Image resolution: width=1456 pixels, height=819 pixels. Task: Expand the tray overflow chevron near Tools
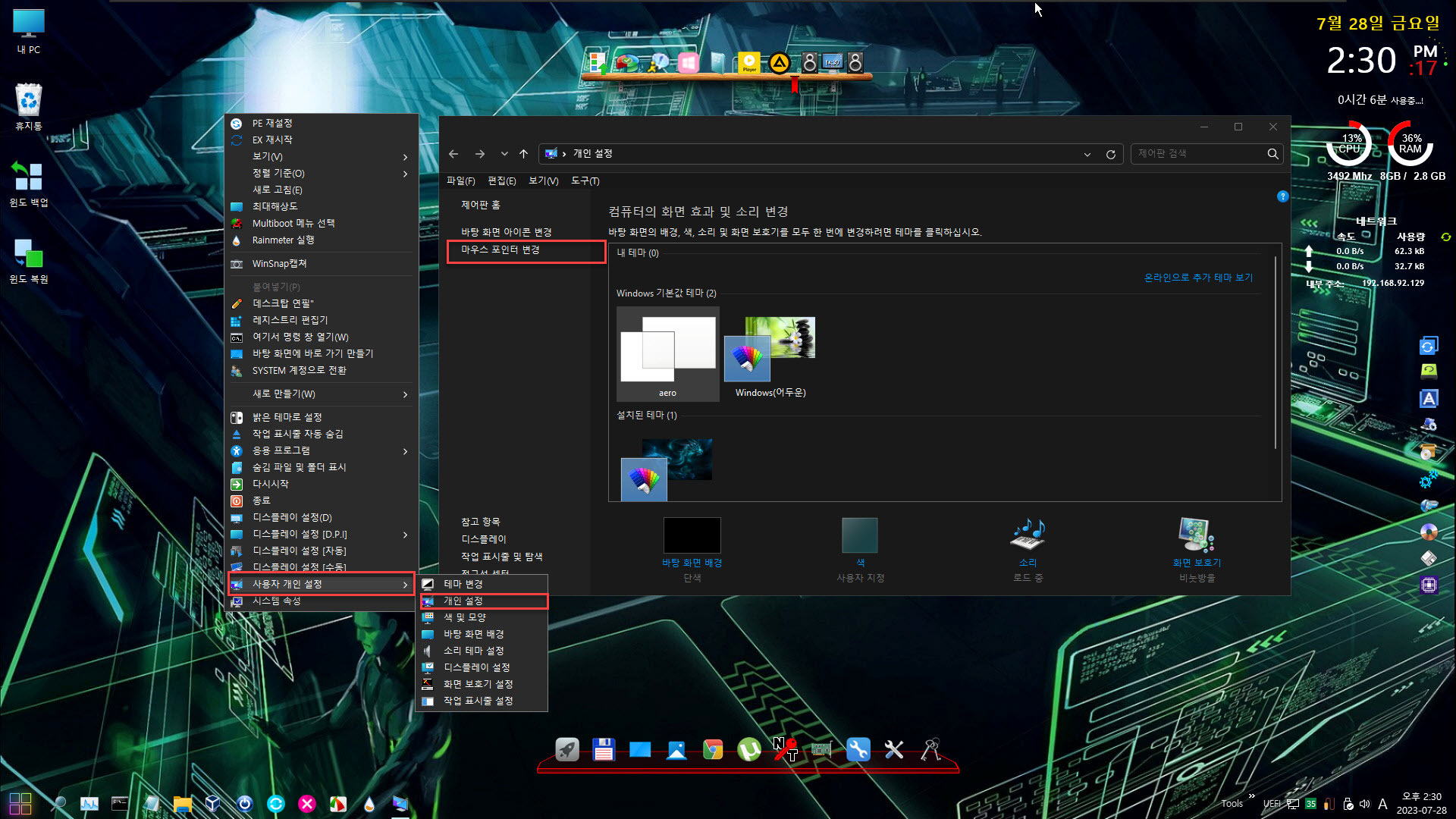[1252, 795]
